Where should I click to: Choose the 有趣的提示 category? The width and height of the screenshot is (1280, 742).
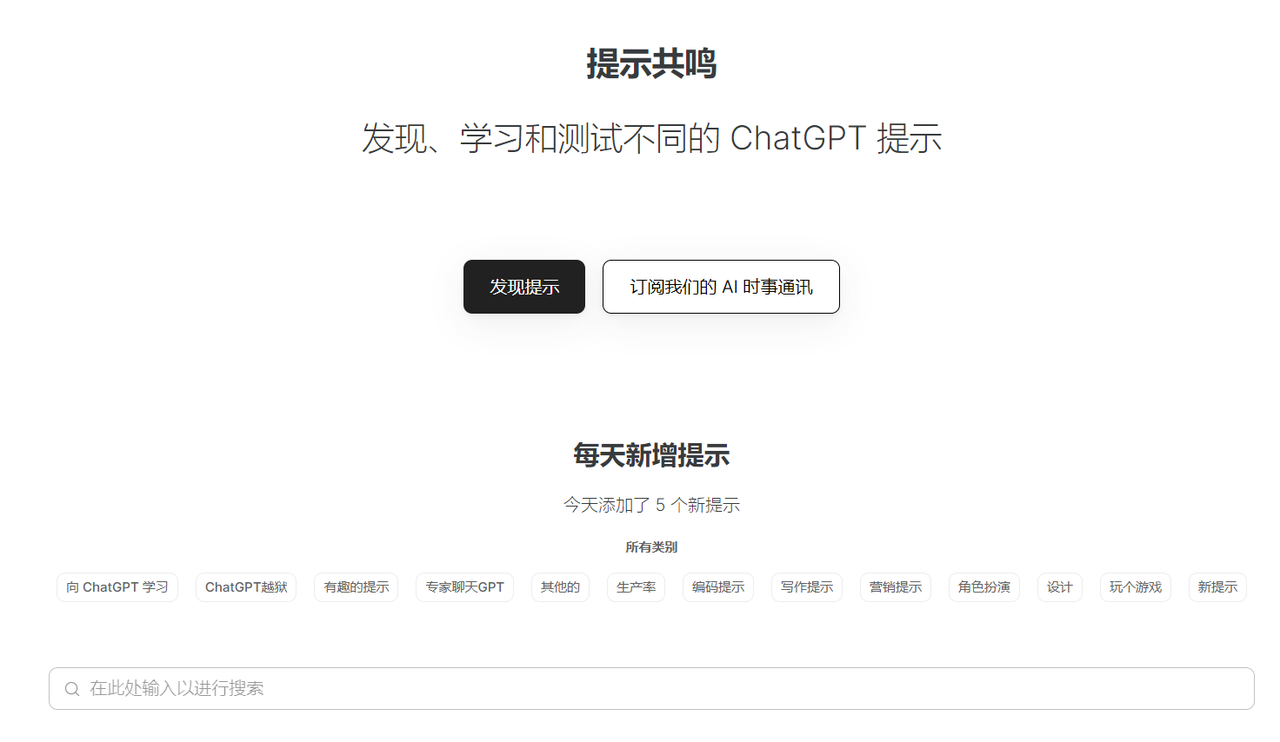[356, 587]
